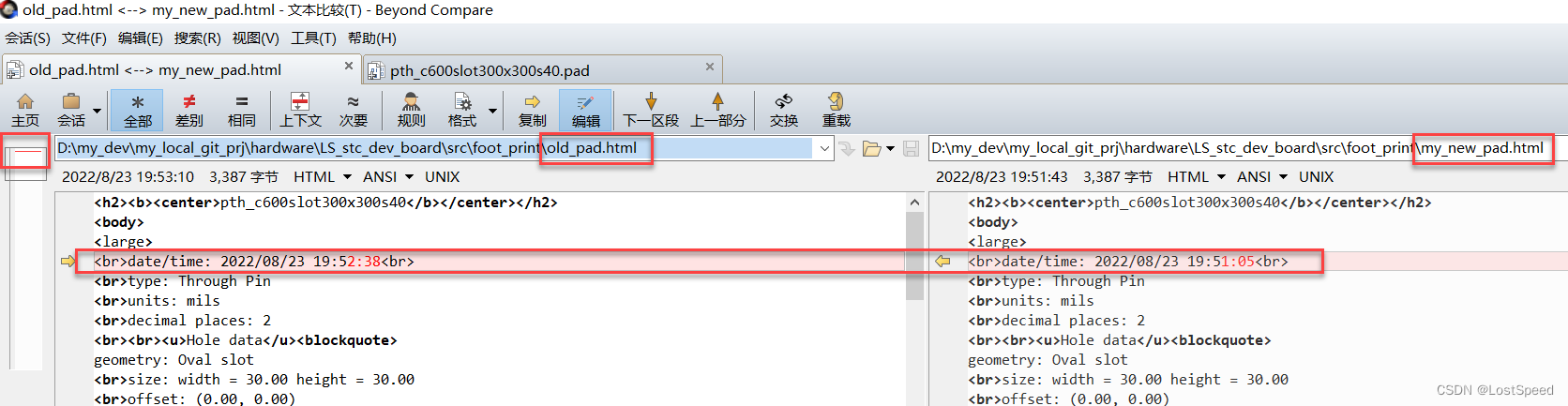The image size is (1568, 406).
Task: Click the 规则 (Rules) referee icon
Action: pyautogui.click(x=411, y=110)
